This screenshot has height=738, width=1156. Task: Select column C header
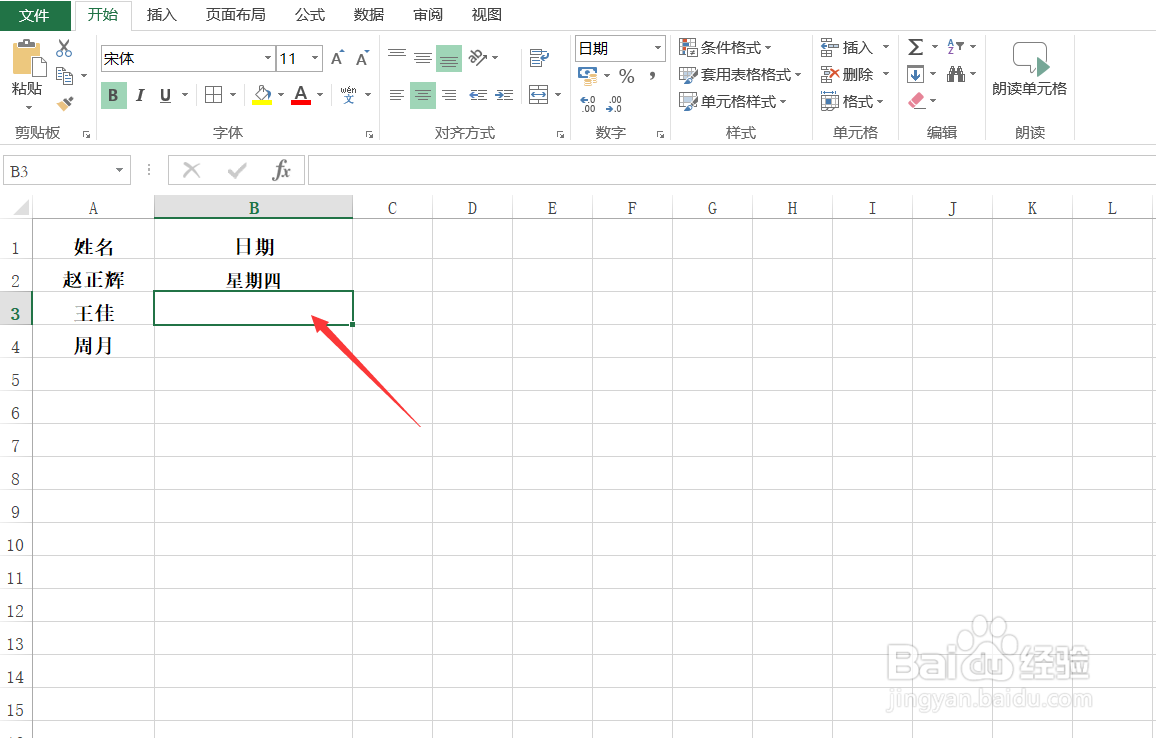(x=392, y=208)
